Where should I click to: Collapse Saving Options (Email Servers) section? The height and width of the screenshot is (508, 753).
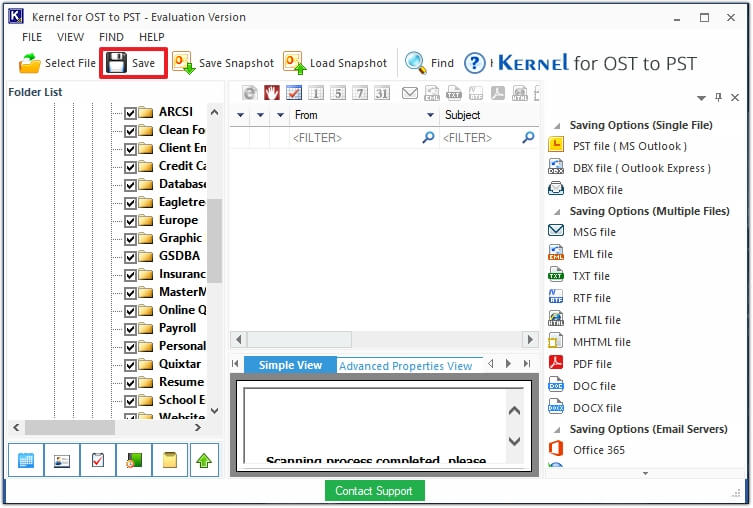[x=557, y=430]
